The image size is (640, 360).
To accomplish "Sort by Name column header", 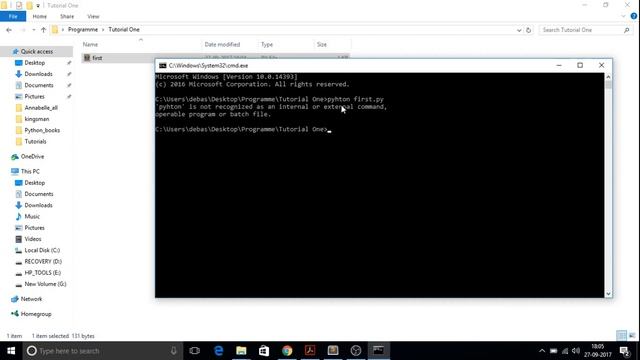I will point(90,44).
